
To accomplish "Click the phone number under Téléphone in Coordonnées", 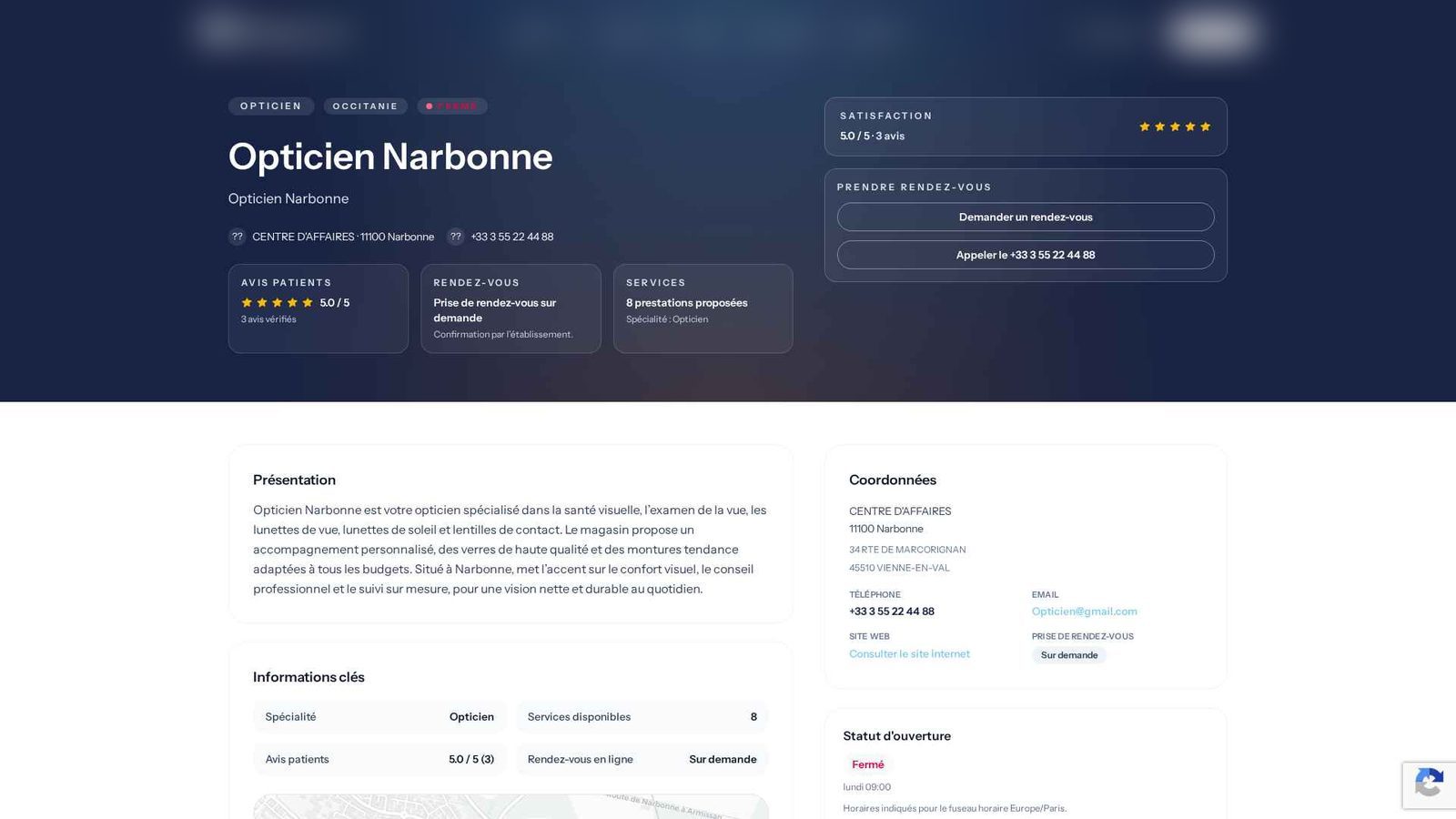I will point(892,612).
